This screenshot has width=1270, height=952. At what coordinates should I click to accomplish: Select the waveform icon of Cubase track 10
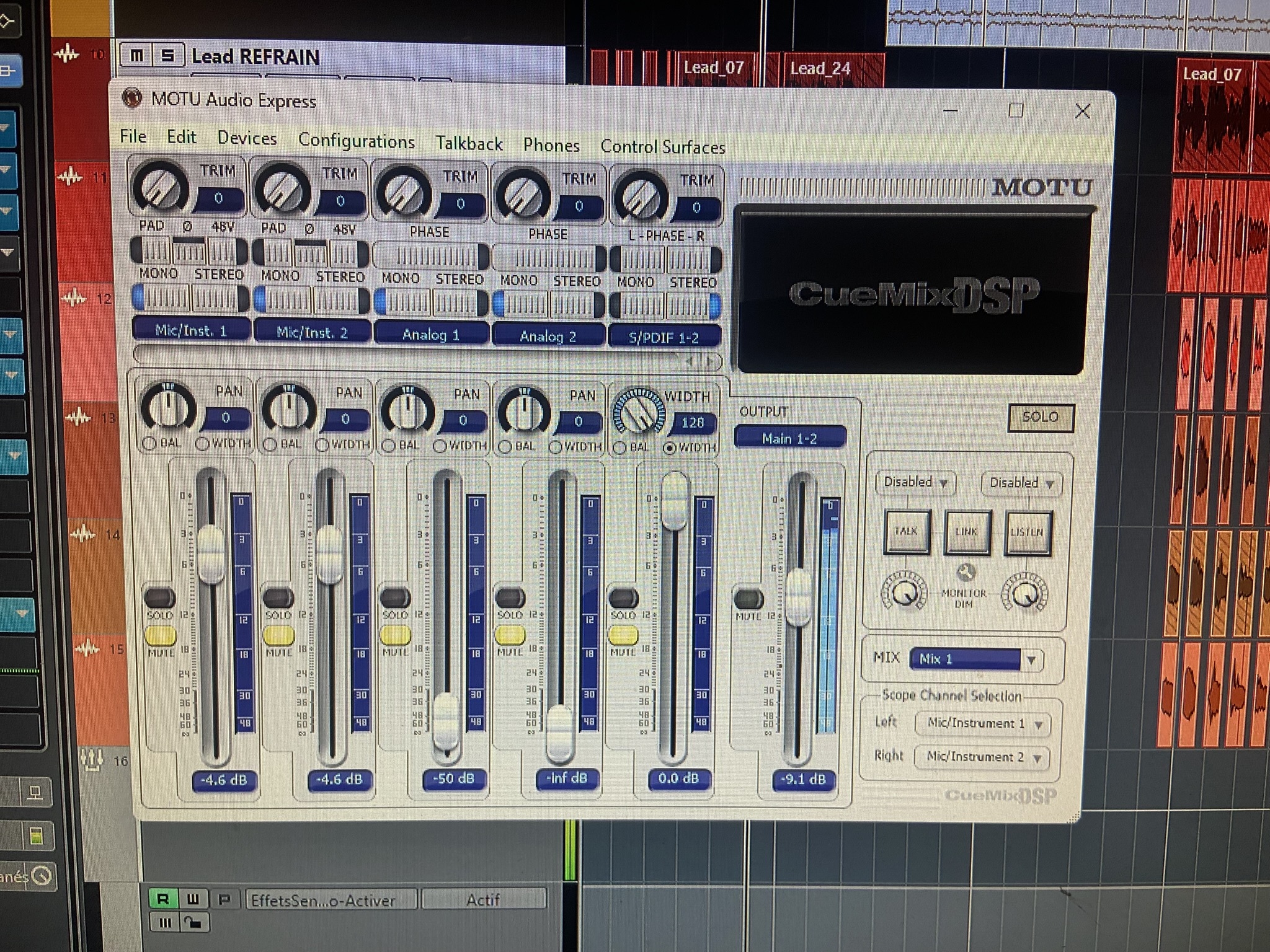tap(66, 55)
